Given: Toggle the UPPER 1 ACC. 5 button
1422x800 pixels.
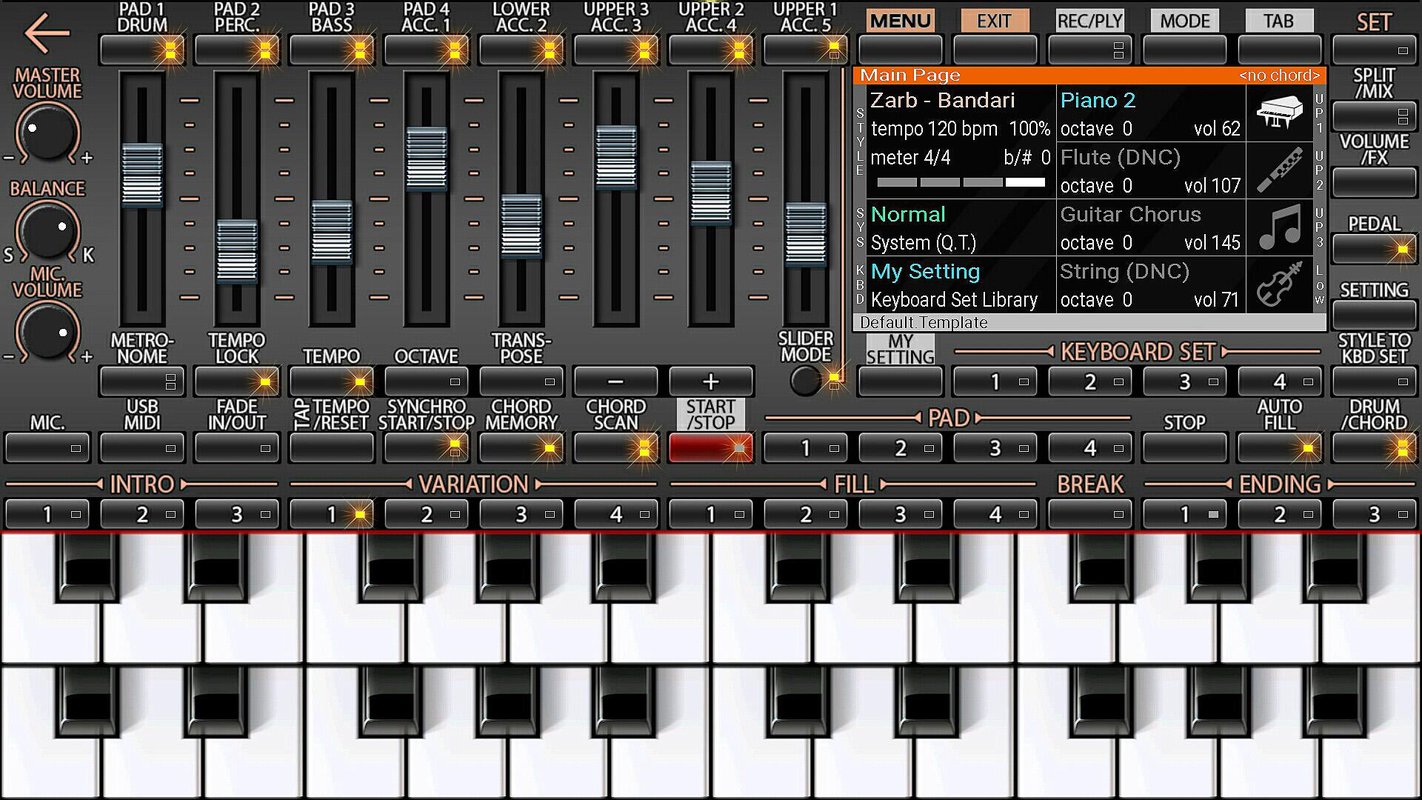Looking at the screenshot, I should (806, 50).
